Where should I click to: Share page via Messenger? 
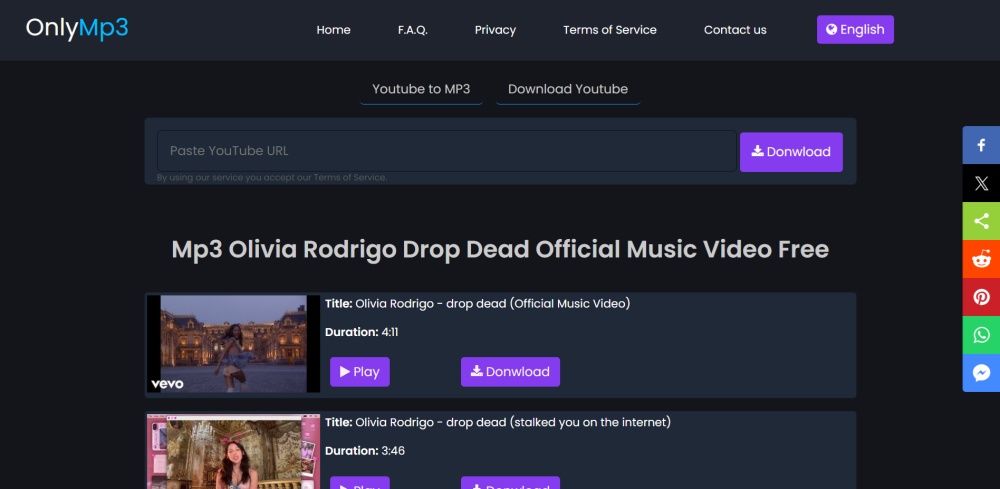981,373
